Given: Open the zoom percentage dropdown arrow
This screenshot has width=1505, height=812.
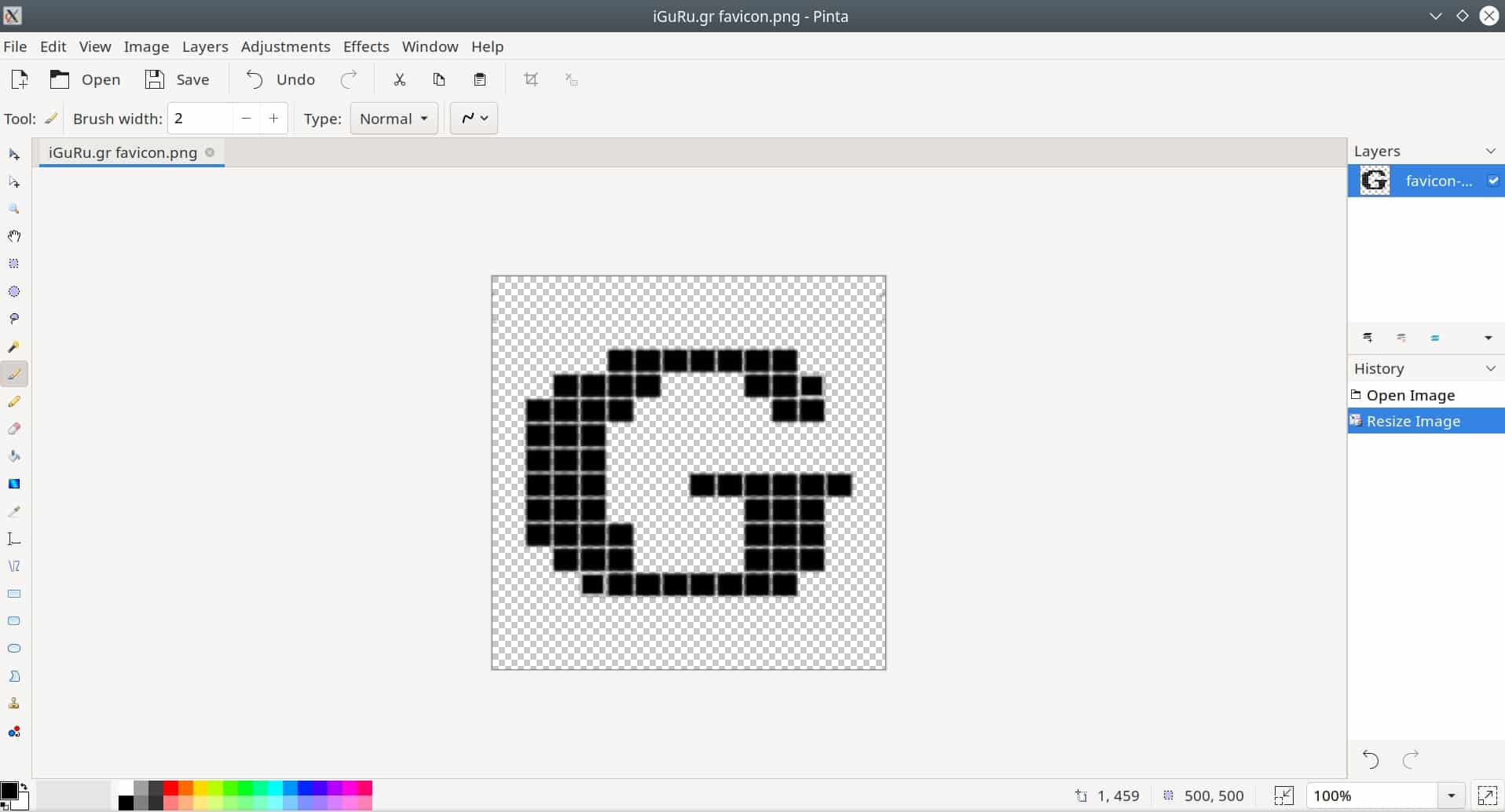Looking at the screenshot, I should point(1451,796).
